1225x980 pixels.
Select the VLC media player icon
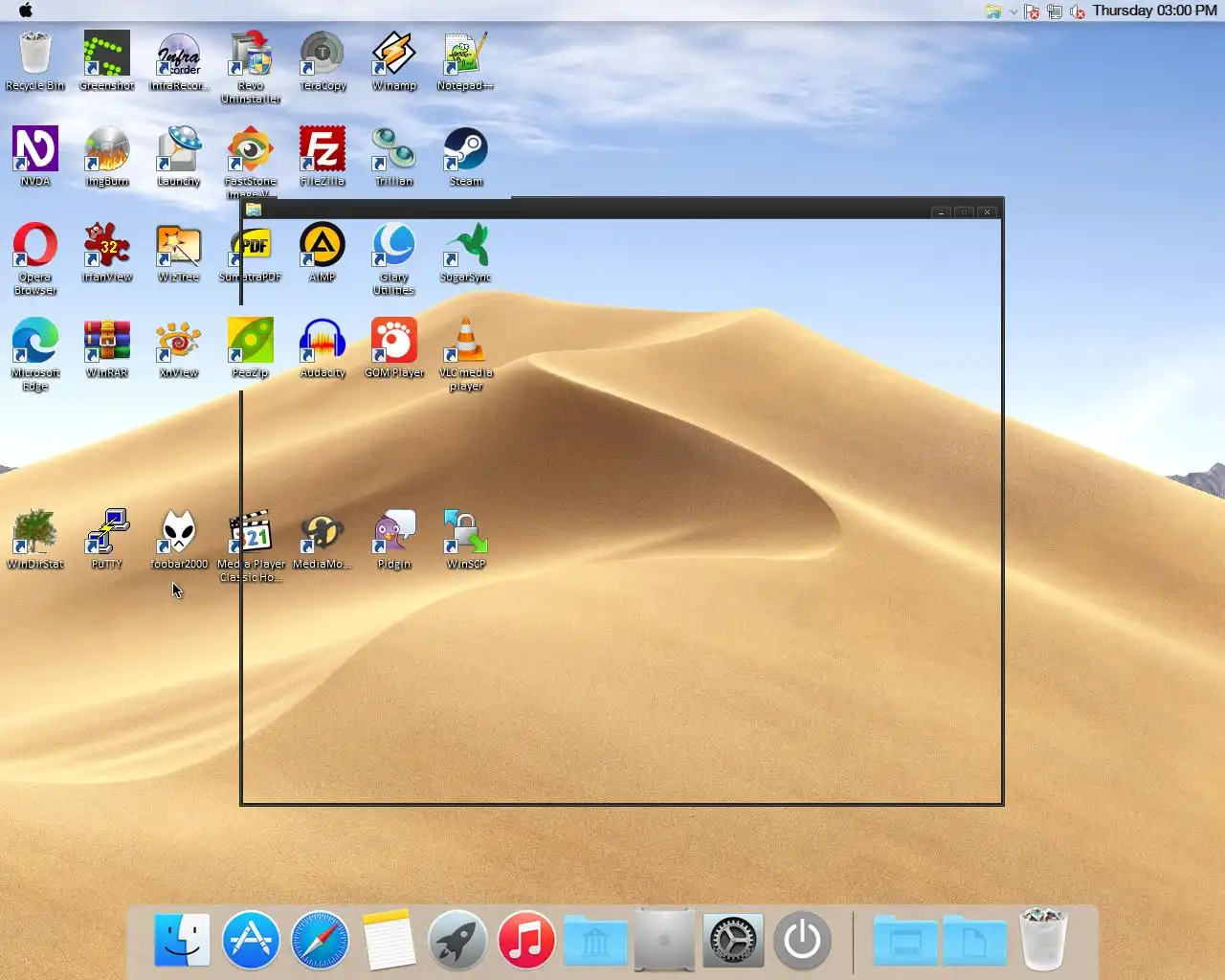(466, 354)
